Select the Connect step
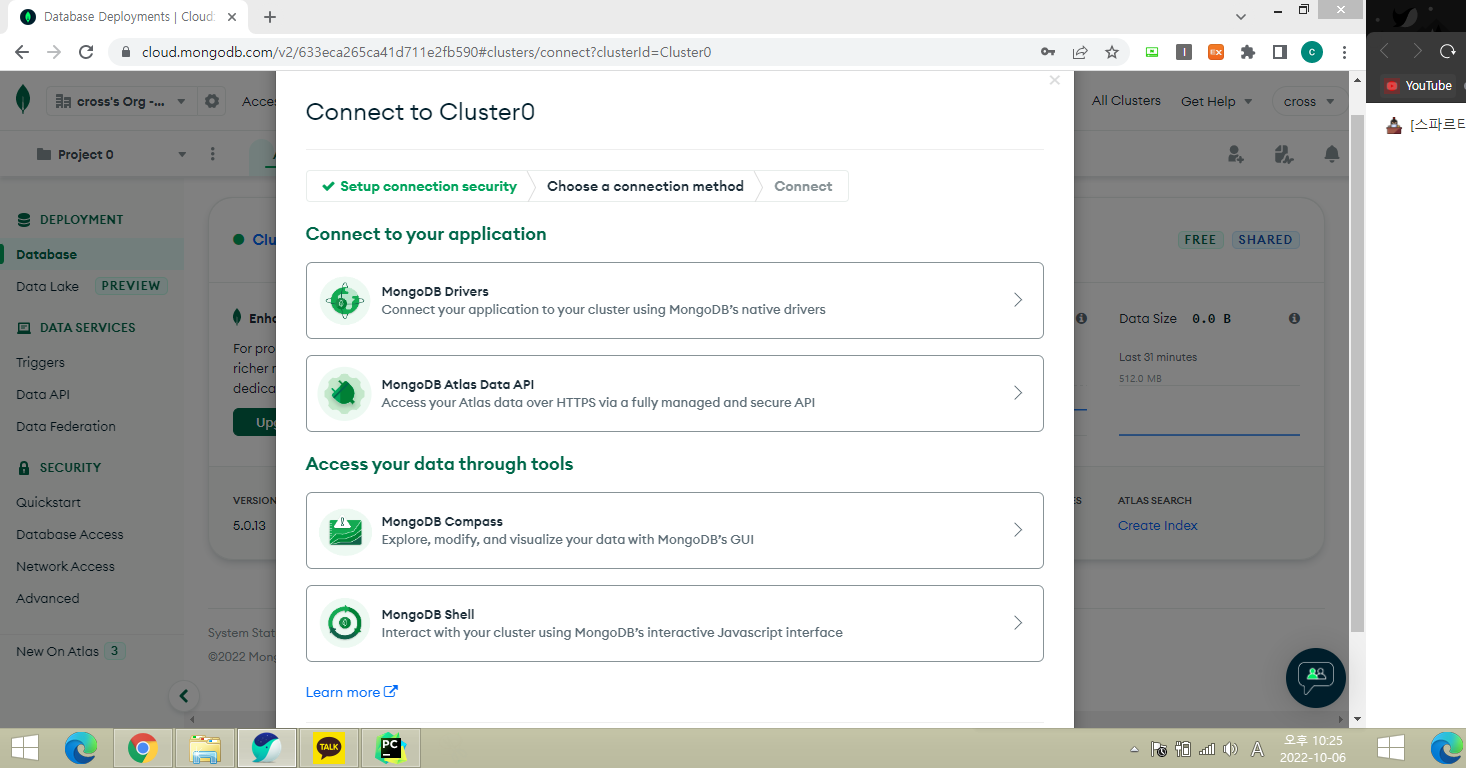 [803, 186]
